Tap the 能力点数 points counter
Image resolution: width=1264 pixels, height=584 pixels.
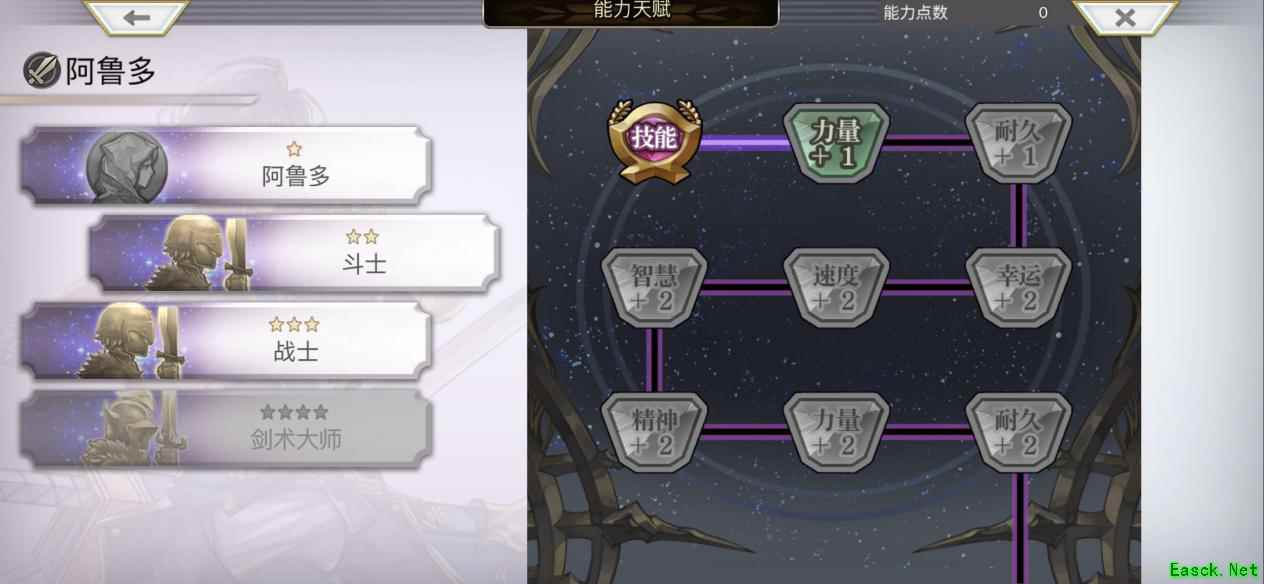[x=965, y=13]
